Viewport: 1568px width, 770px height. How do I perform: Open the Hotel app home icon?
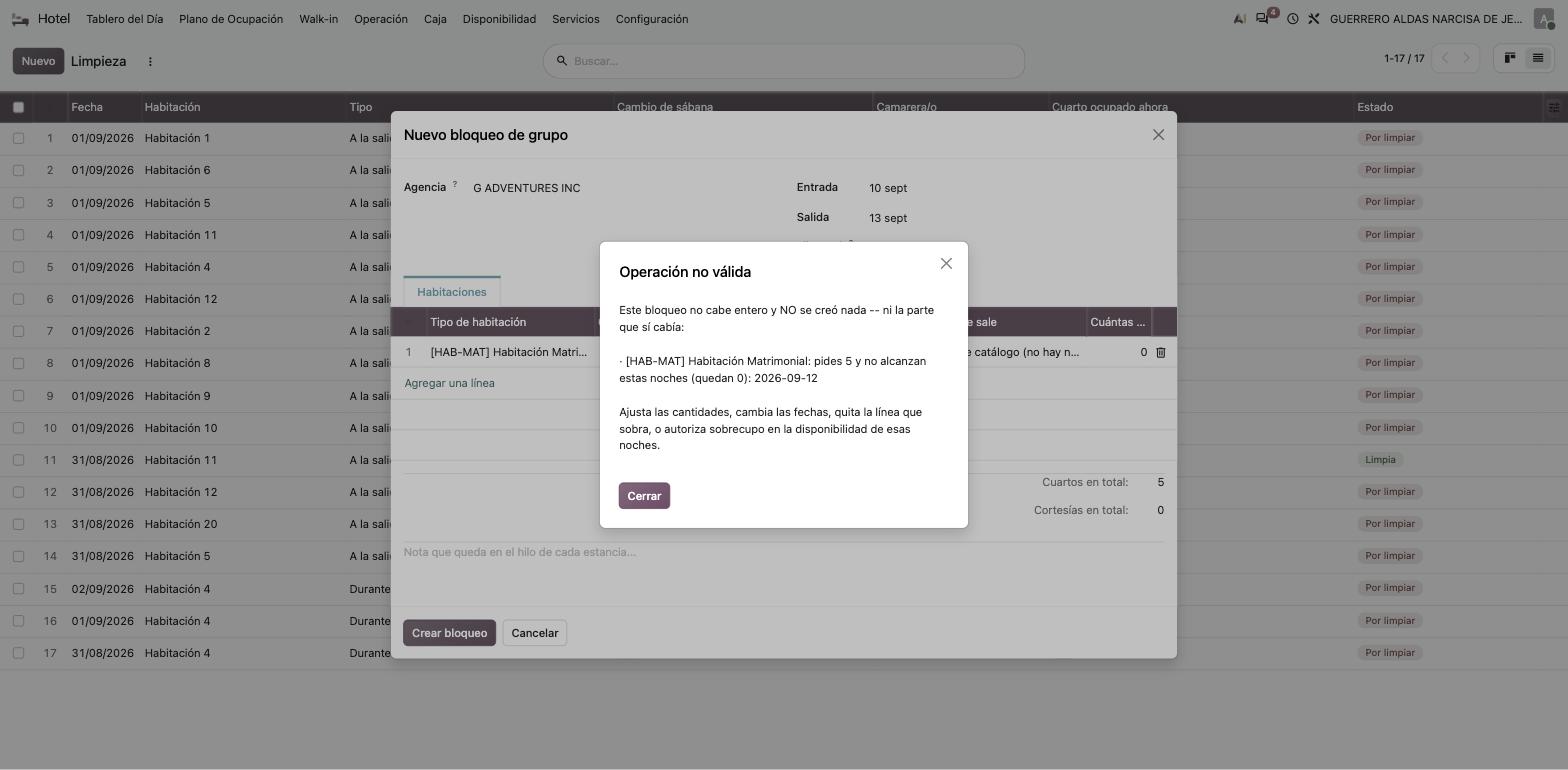20,19
